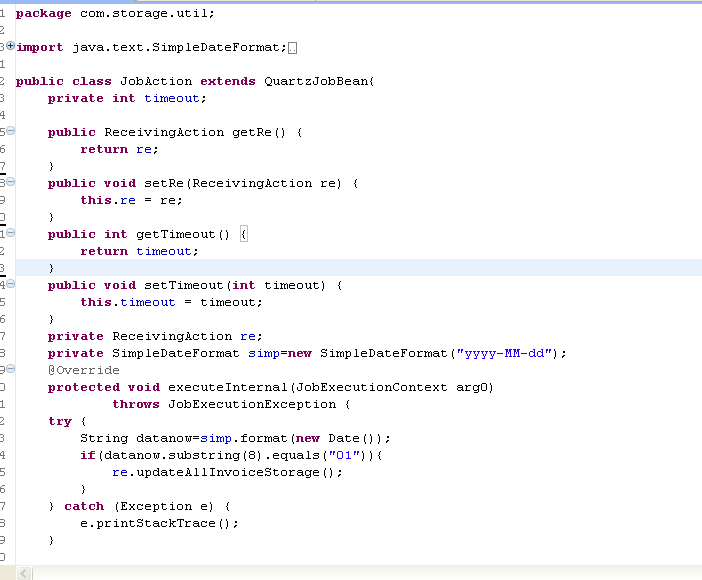Collapse the setRe method fold
702x580 pixels.
click(x=10, y=182)
